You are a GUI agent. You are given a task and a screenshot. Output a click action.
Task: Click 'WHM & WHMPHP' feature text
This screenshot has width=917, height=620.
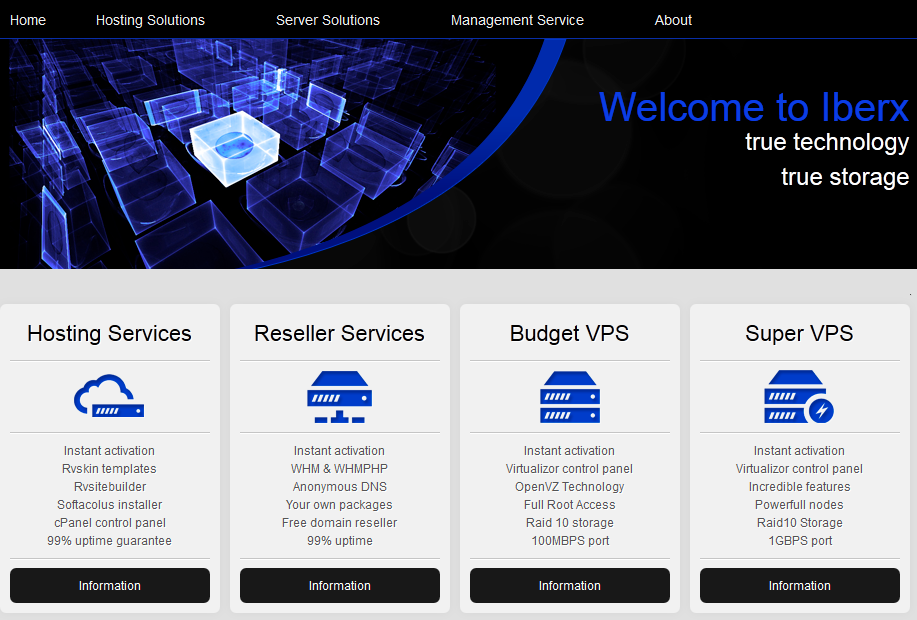tap(339, 469)
